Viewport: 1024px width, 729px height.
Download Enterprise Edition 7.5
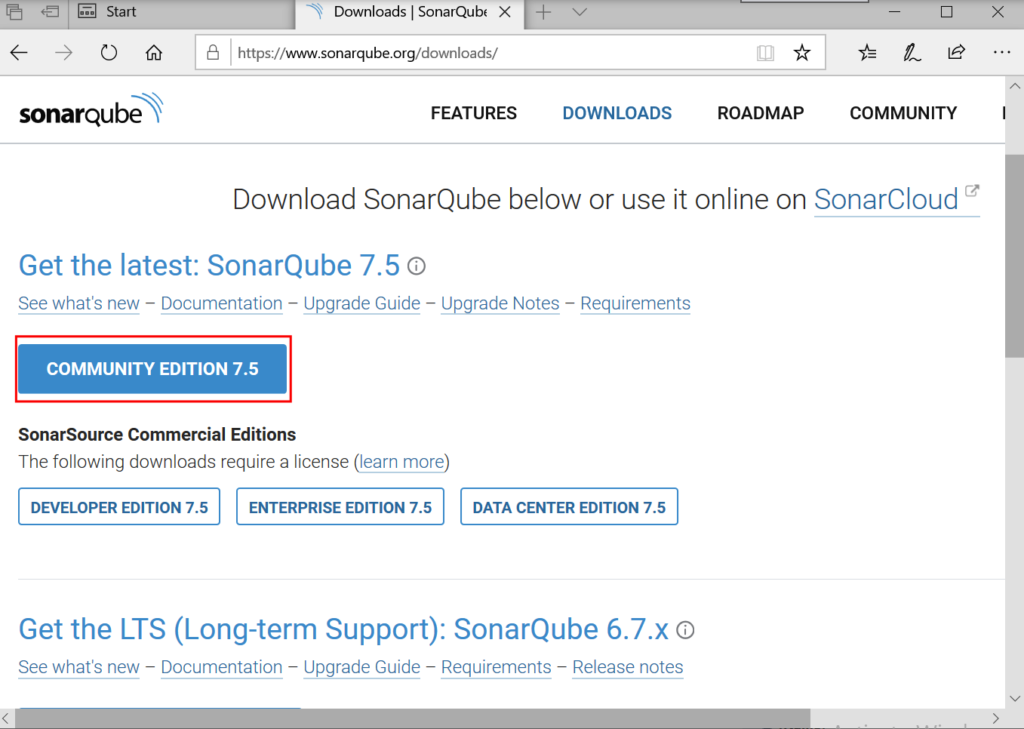coord(340,507)
